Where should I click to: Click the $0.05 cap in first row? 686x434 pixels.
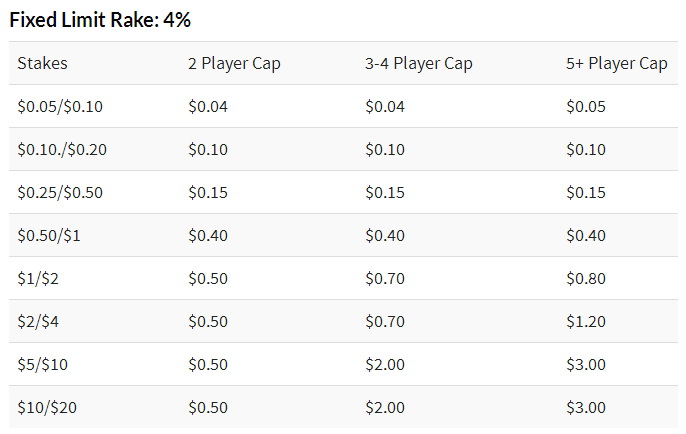[586, 106]
